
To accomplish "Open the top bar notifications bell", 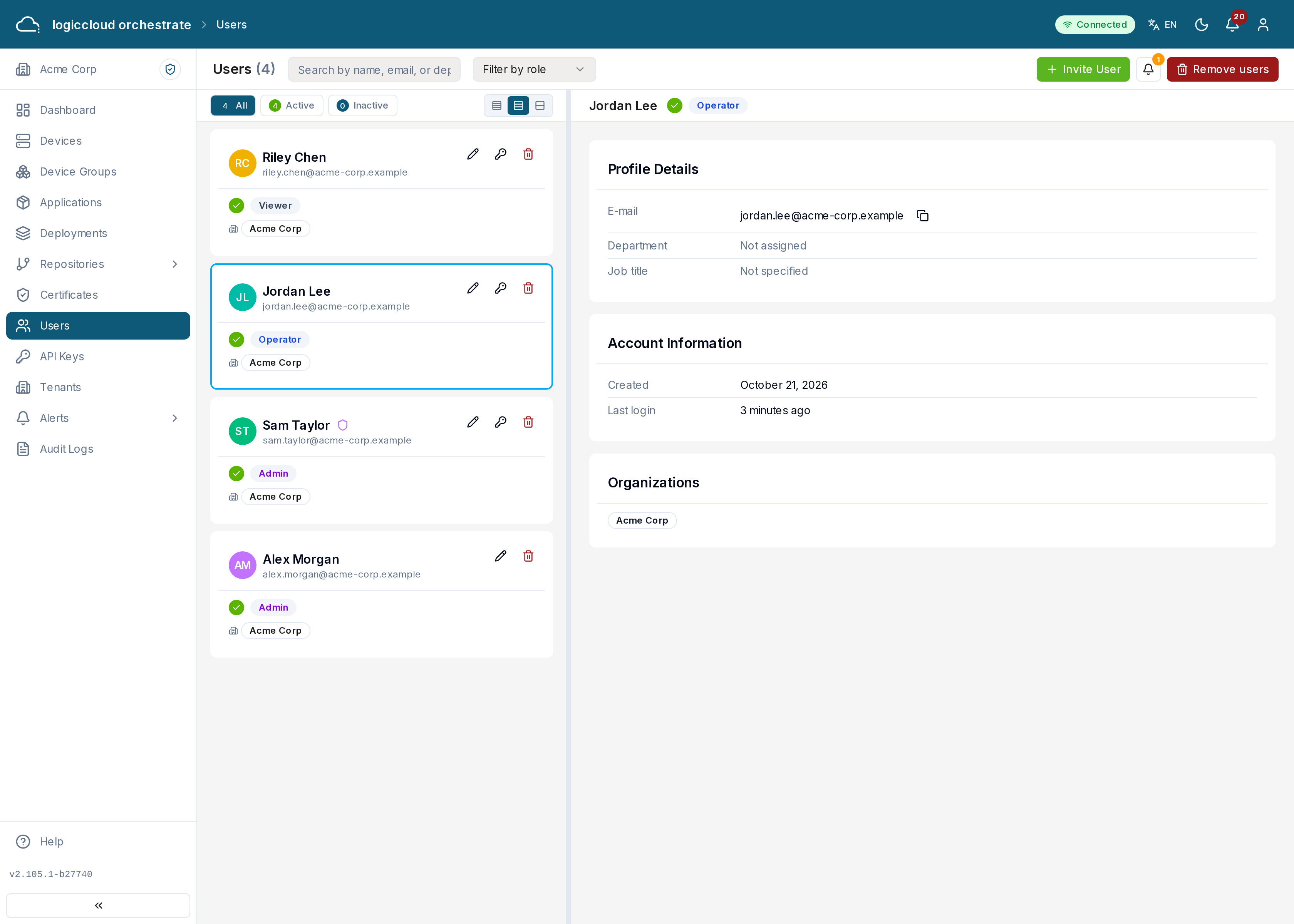I will click(x=1232, y=25).
